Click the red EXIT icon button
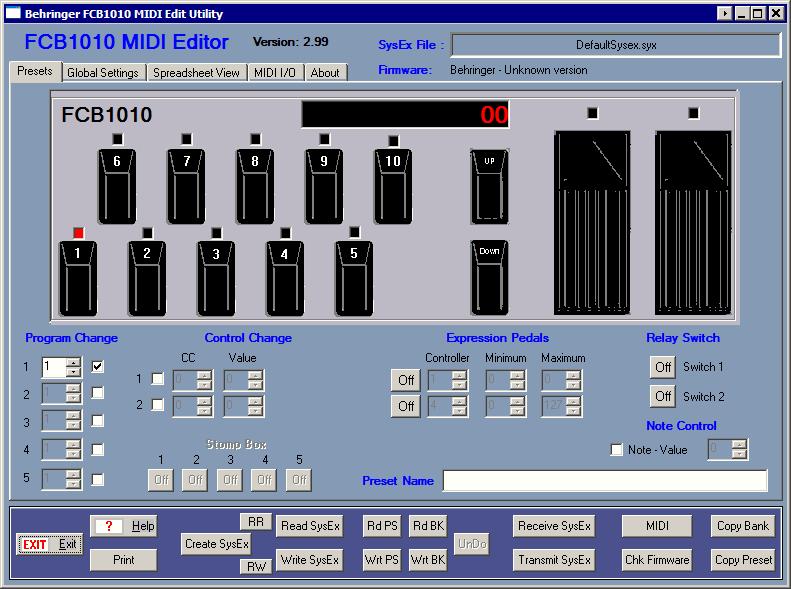This screenshot has height=589, width=791. [49, 544]
